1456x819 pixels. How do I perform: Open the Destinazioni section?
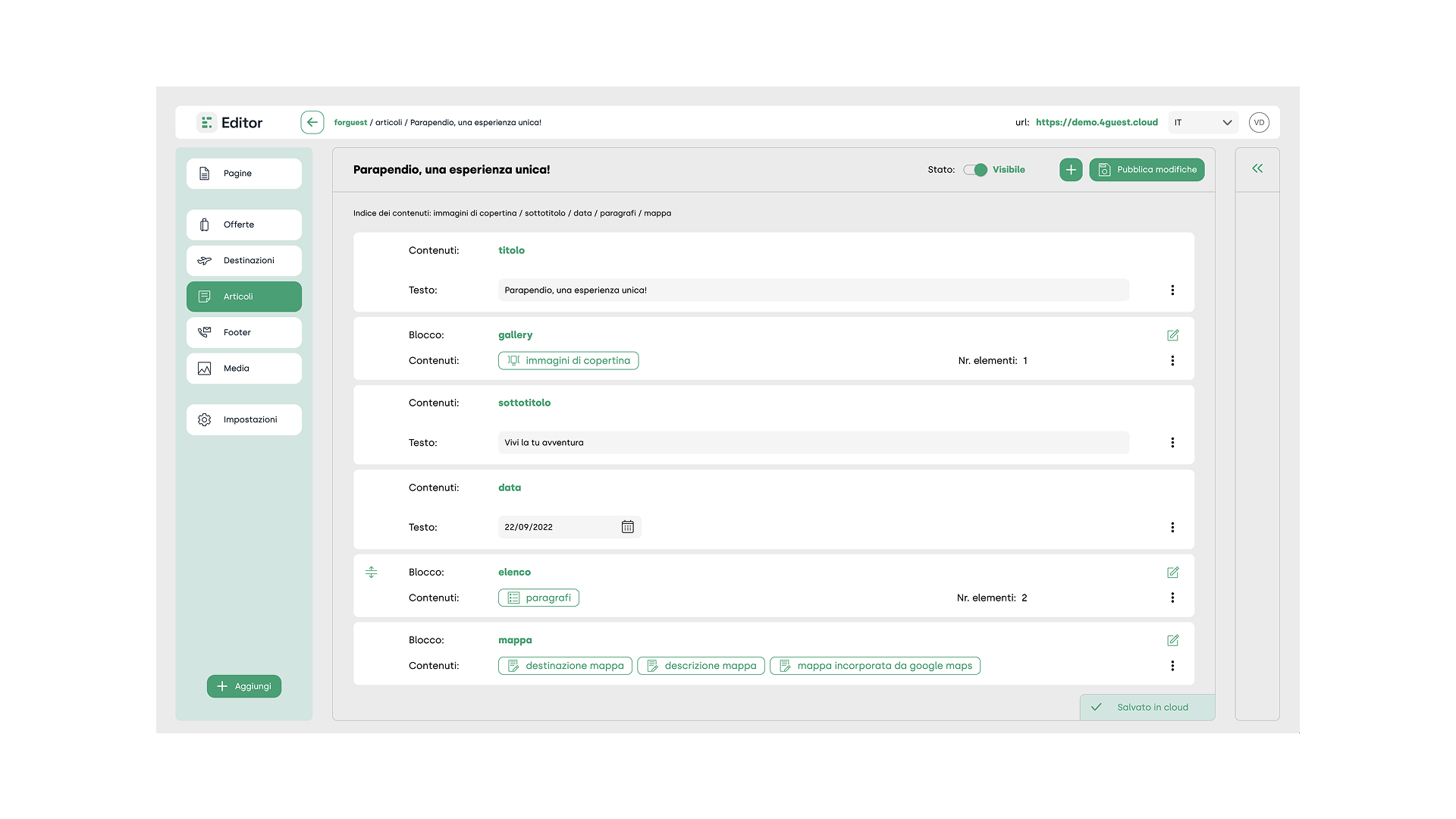point(244,261)
